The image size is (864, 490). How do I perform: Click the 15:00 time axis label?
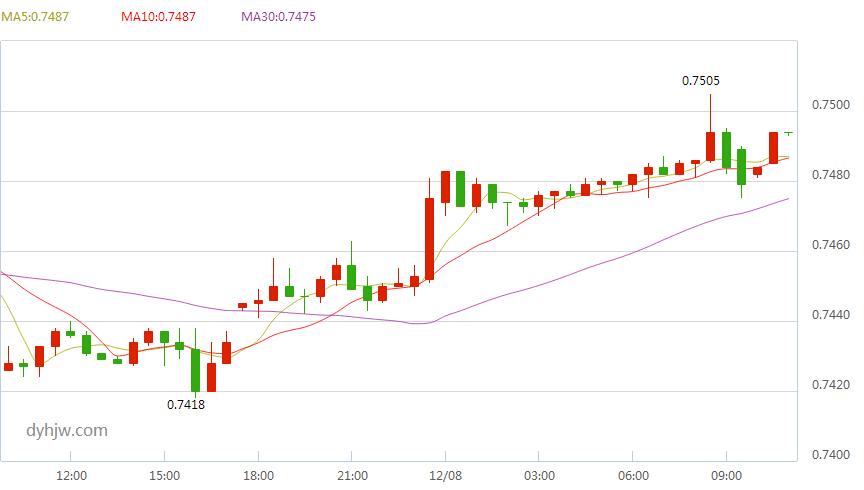click(164, 475)
